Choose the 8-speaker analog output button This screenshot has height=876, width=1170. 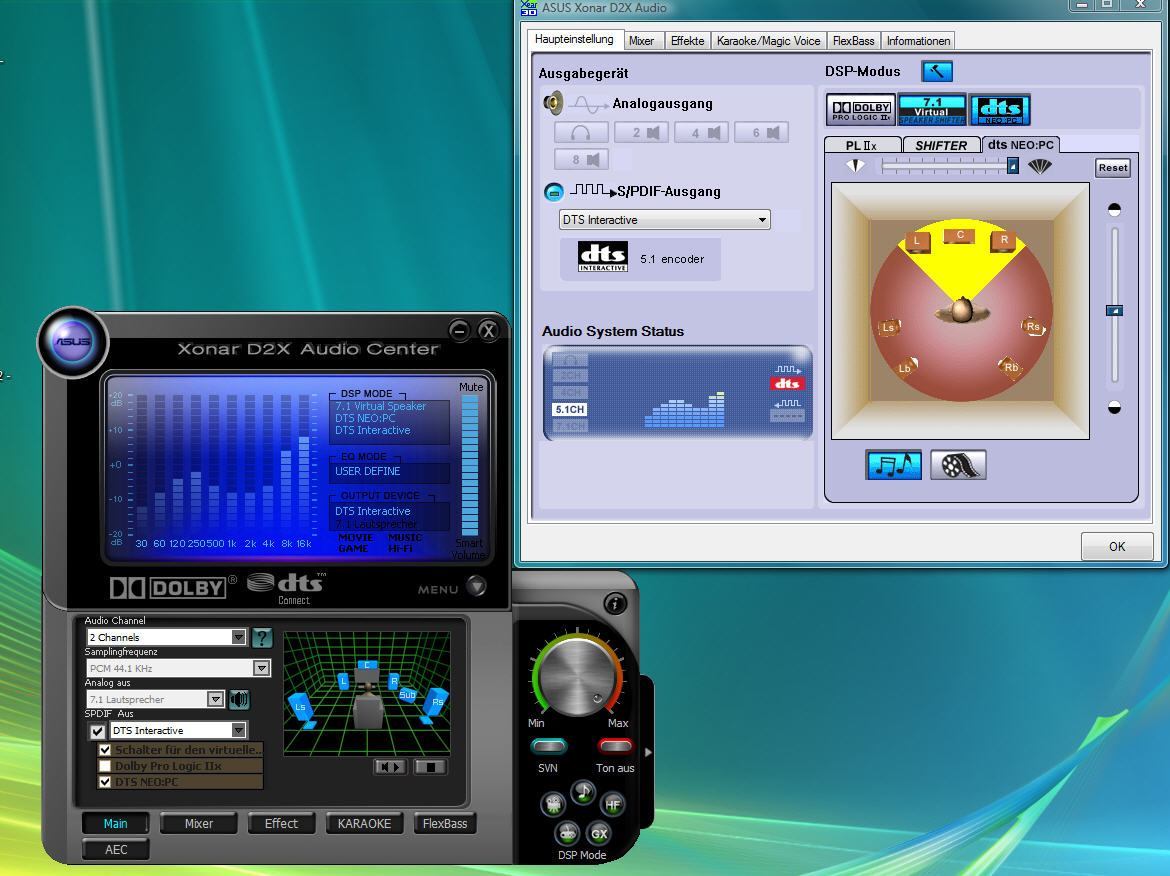point(581,159)
